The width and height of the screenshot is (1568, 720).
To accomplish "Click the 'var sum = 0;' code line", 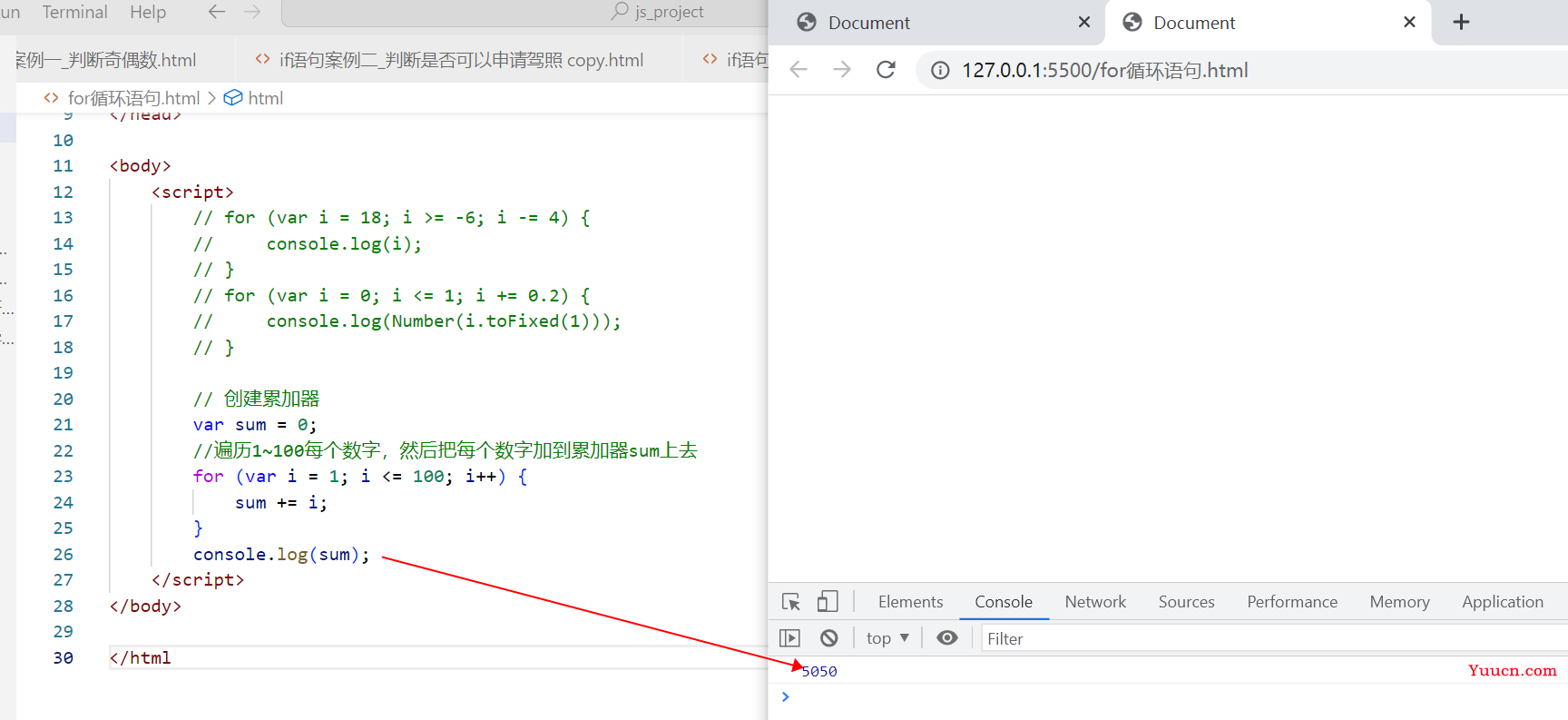I will pos(255,425).
